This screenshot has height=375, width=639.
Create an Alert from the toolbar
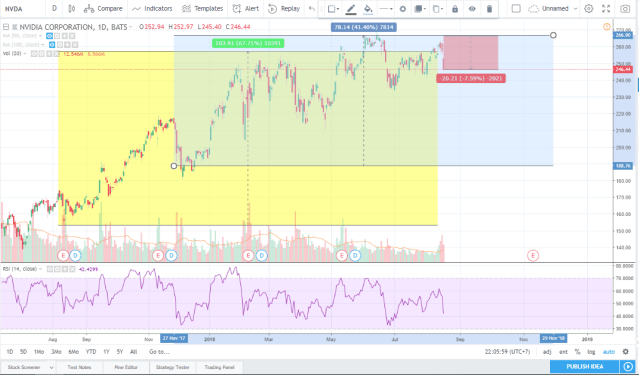point(245,9)
